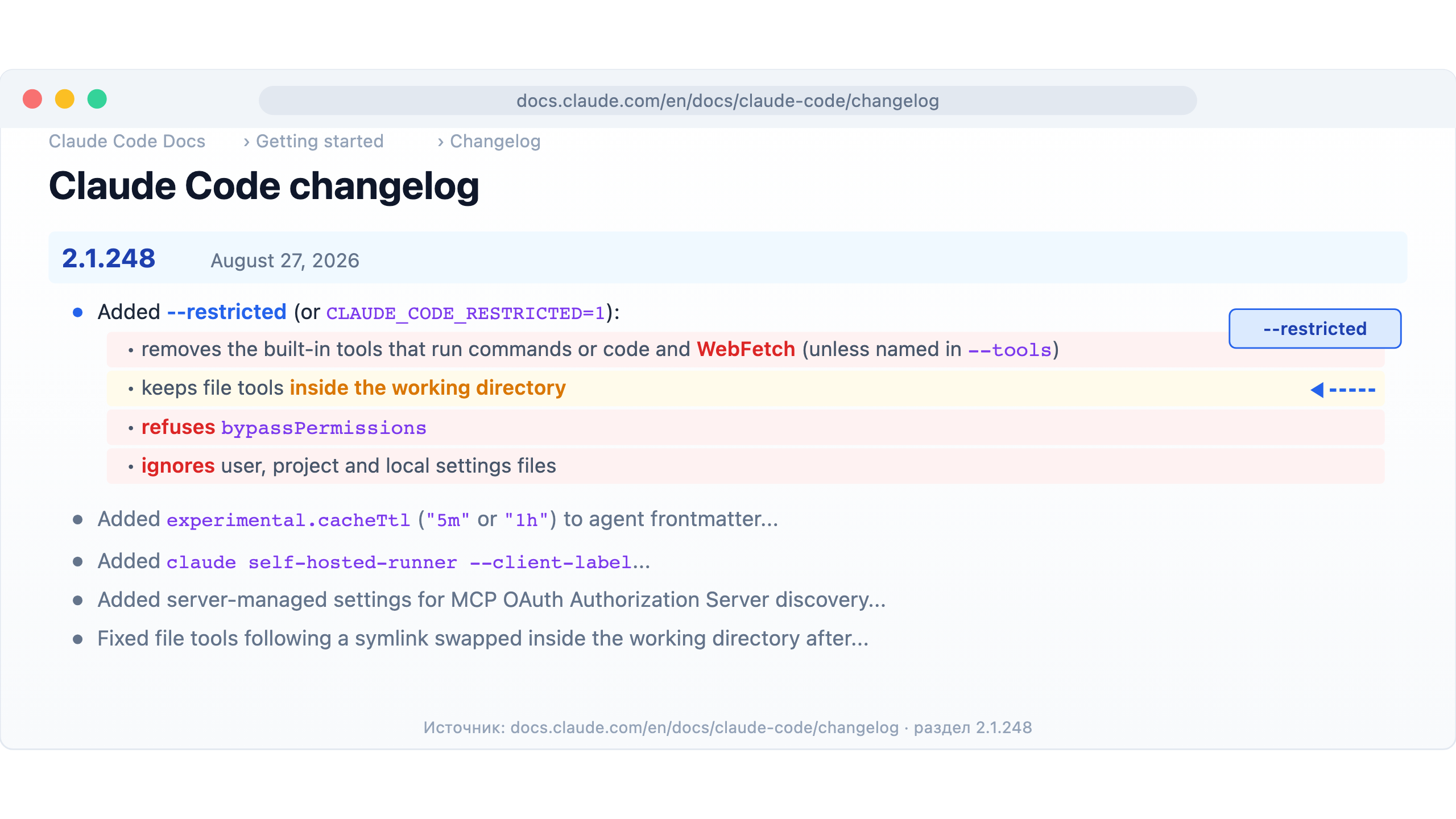Click the MCP OAuth Authorization Server line
Screen dimensions: 1456x819
click(x=492, y=600)
